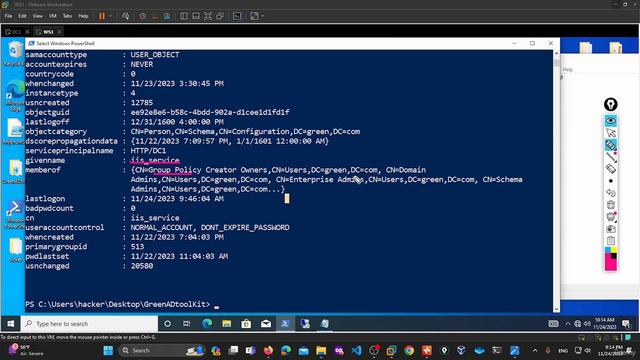
Task: Click the clipboard annotation tool
Action: tap(611, 241)
